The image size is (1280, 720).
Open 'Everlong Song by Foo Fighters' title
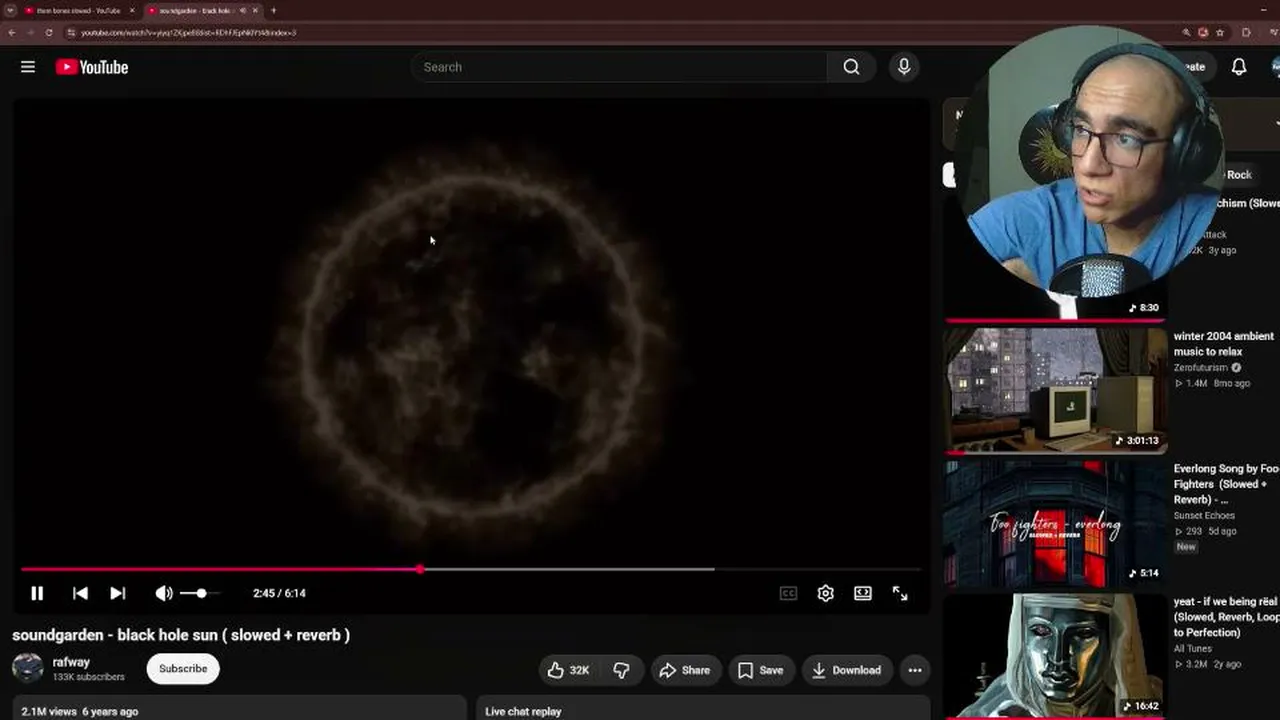(x=1226, y=484)
